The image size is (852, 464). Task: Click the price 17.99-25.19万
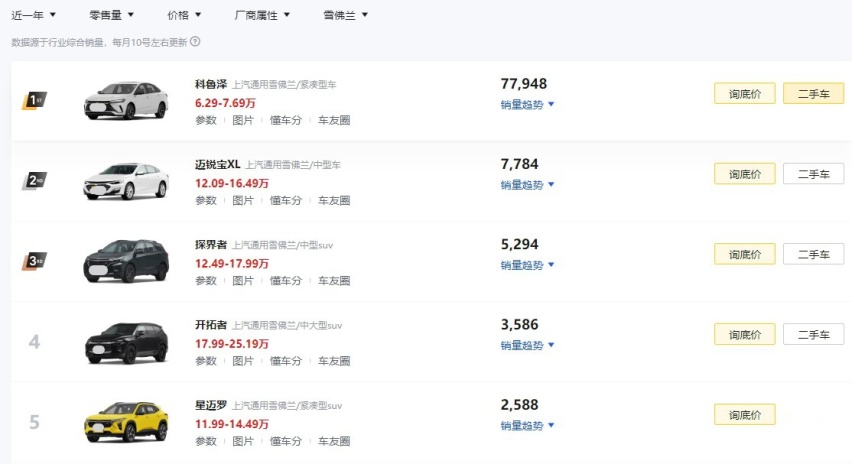[x=232, y=343]
